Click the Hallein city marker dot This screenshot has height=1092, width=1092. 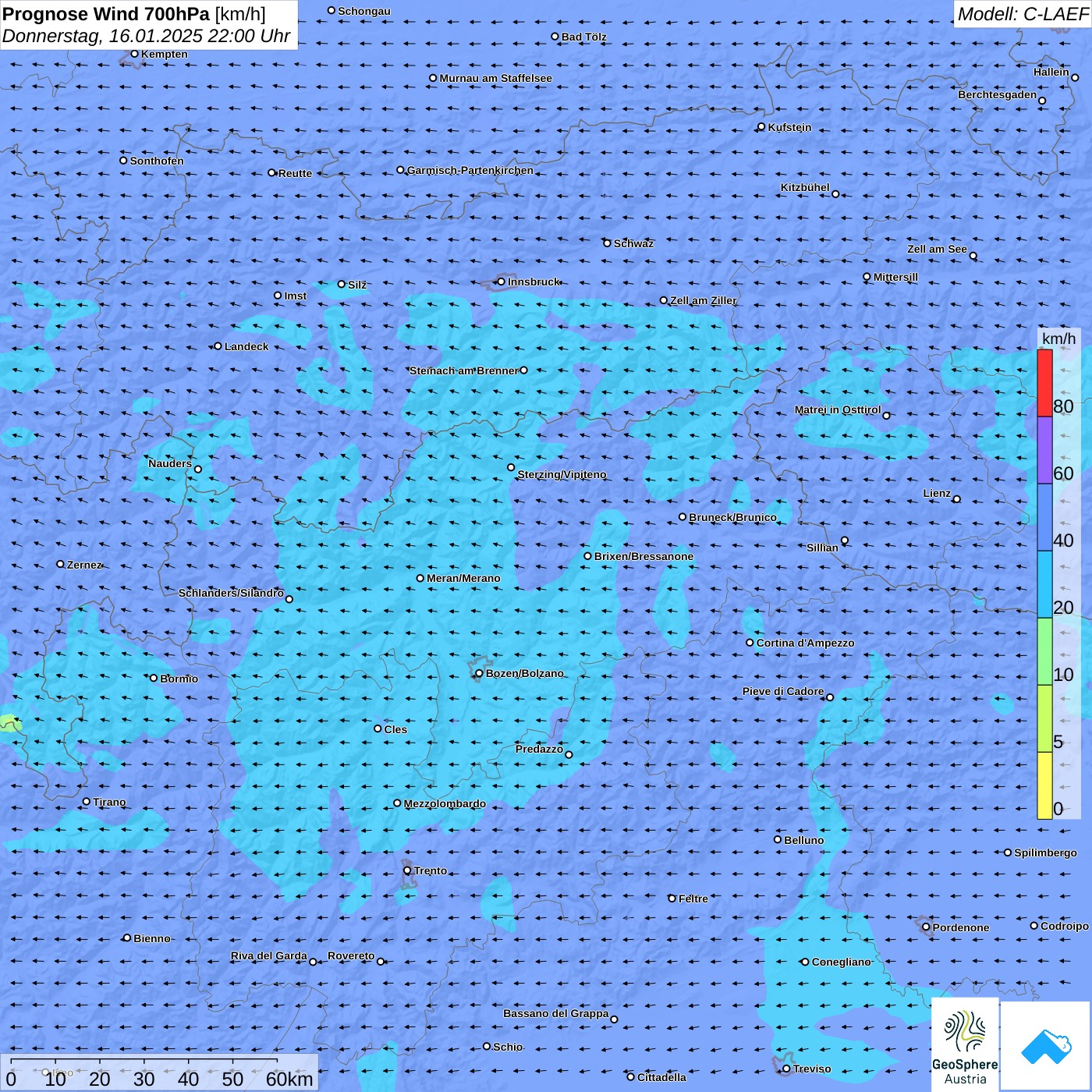click(1075, 77)
